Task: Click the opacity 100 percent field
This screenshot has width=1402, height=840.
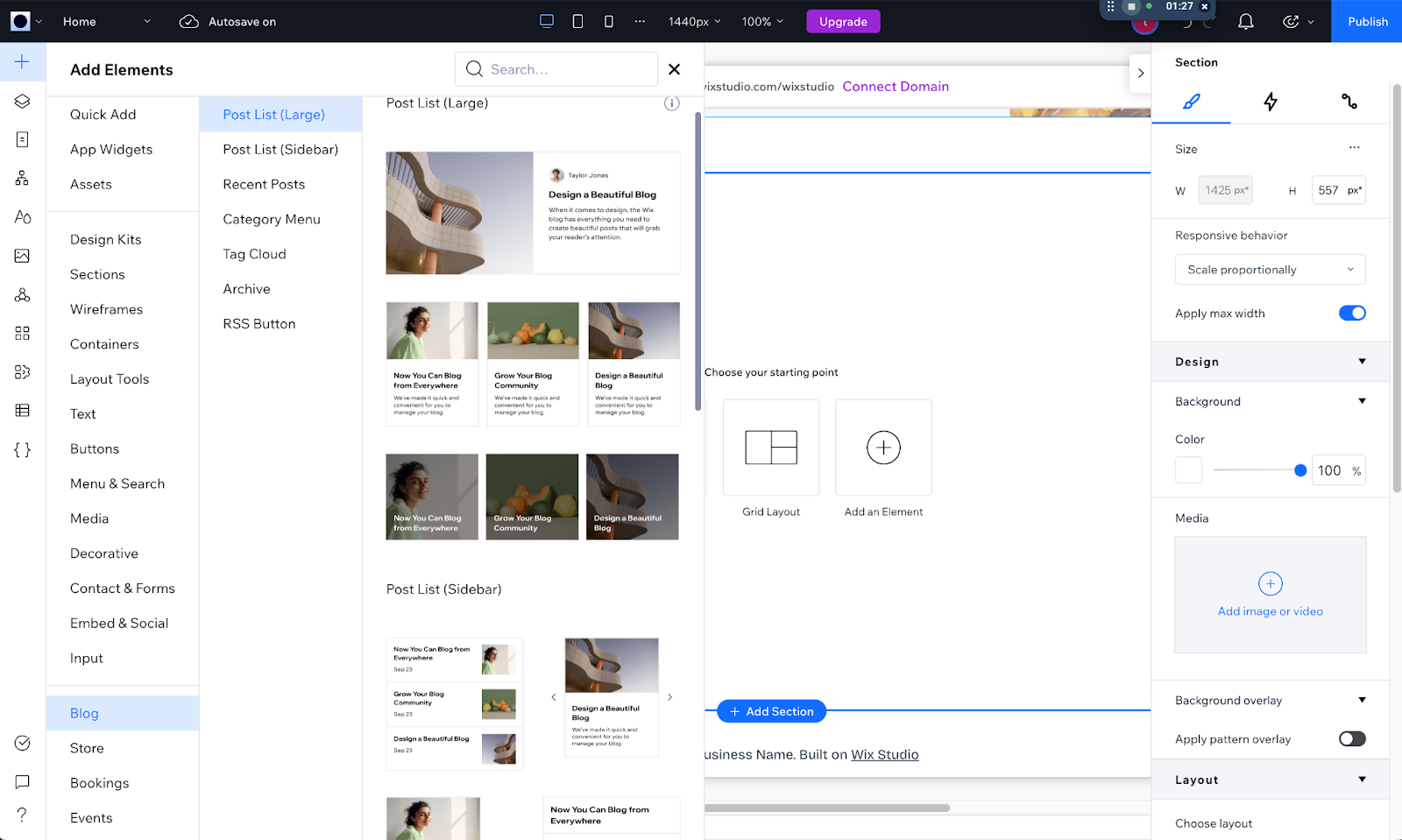Action: pyautogui.click(x=1339, y=470)
